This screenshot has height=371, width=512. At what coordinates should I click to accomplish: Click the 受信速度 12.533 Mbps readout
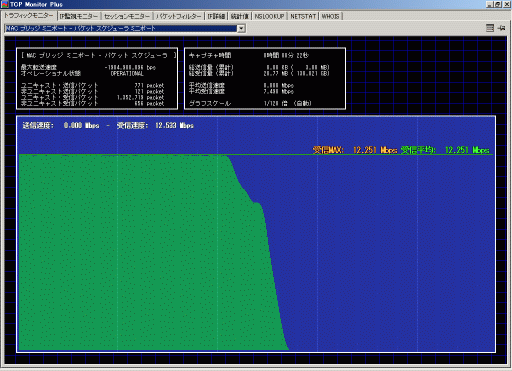(155, 125)
